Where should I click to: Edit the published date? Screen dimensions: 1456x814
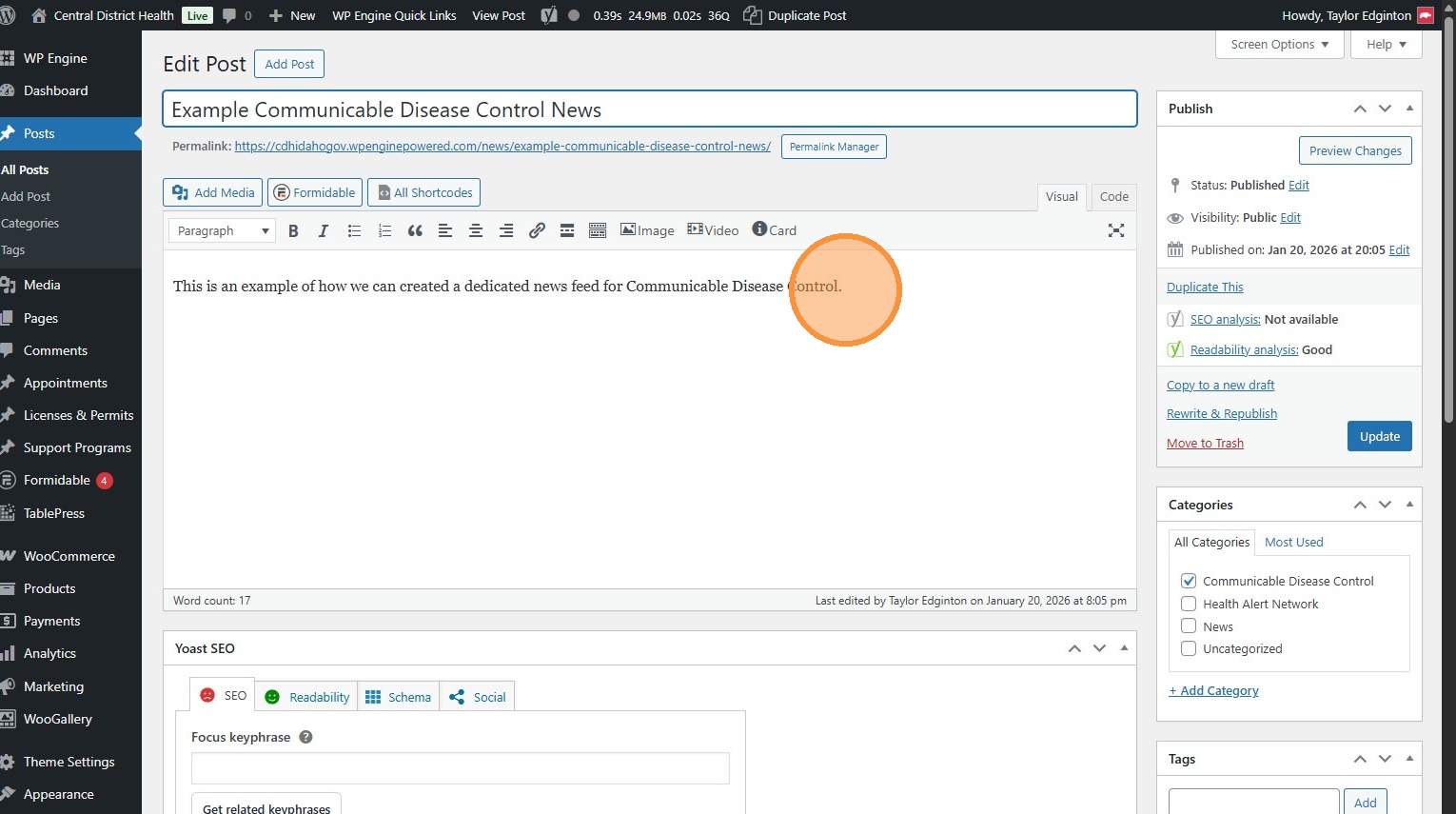1399,250
